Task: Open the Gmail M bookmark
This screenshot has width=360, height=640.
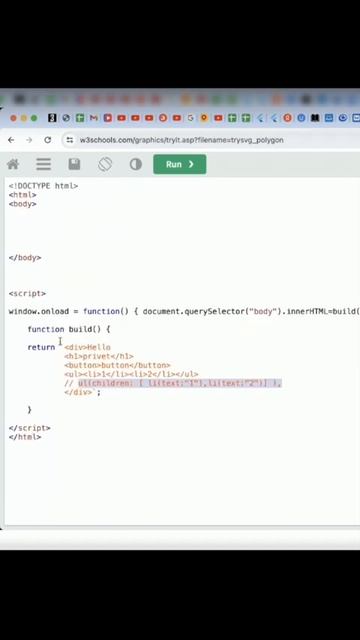Action: point(93,118)
